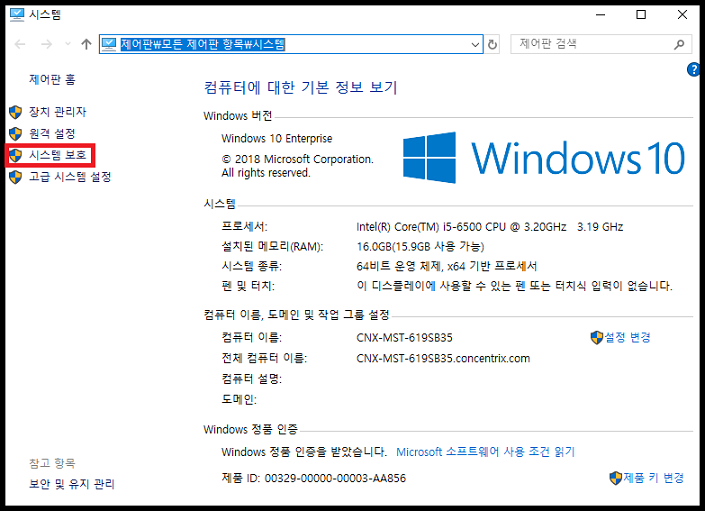Click 제품 키 변경 link

click(654, 477)
